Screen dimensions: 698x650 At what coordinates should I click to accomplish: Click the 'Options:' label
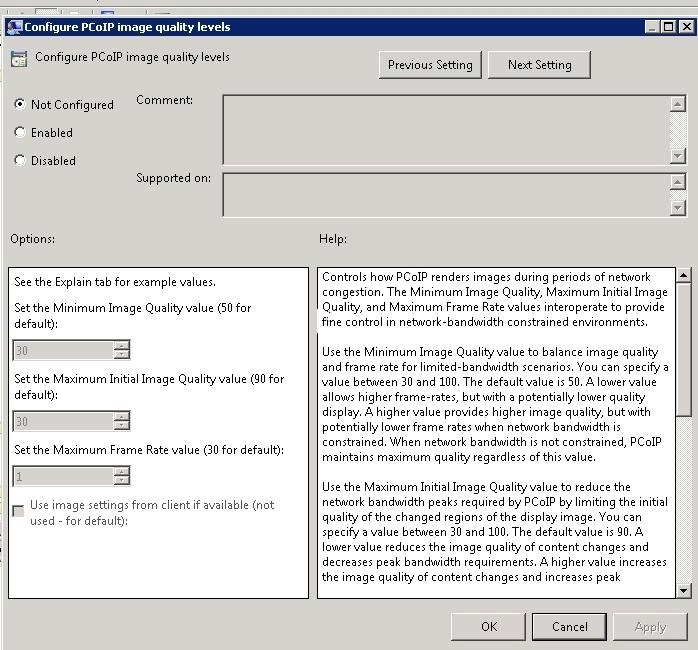pos(32,239)
